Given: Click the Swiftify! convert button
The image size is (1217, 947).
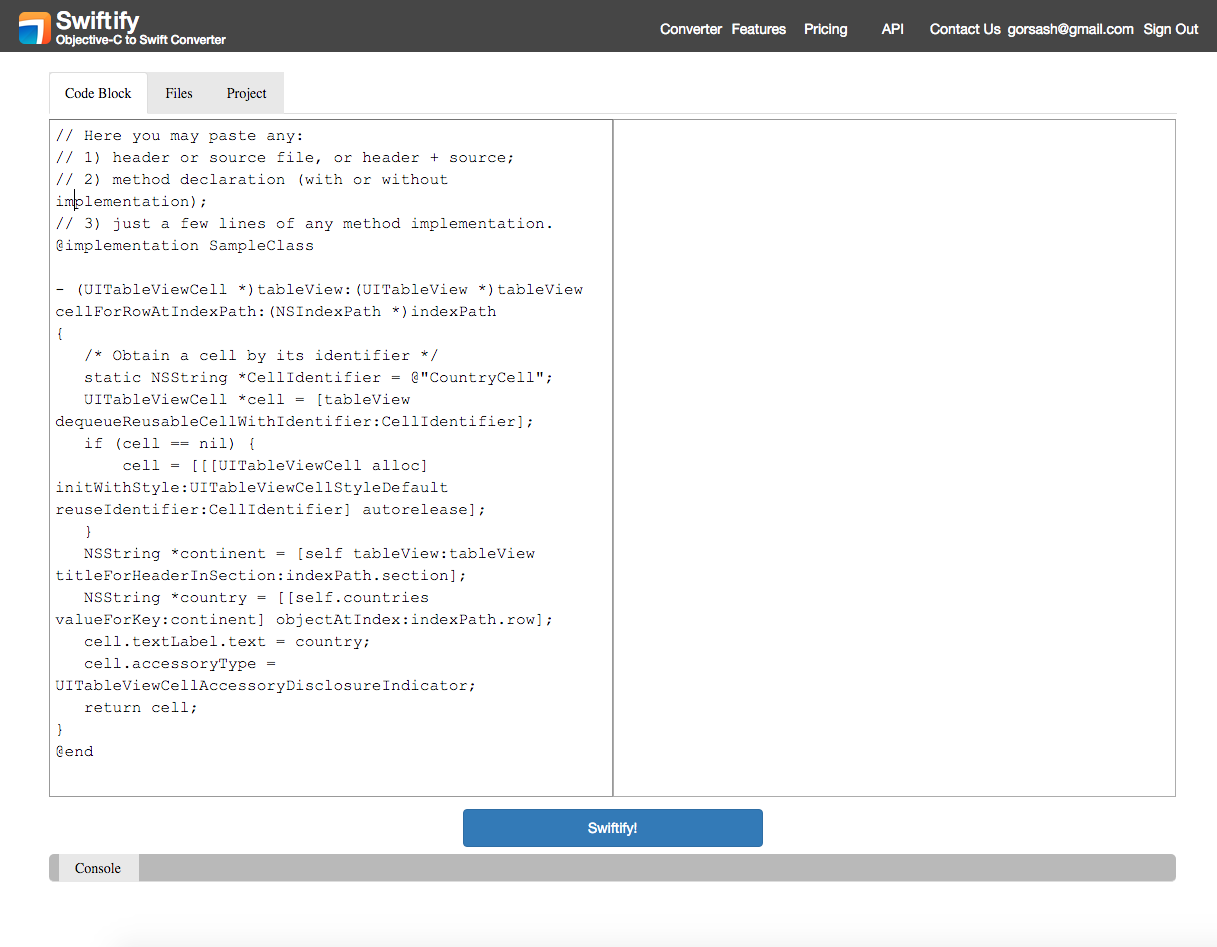Looking at the screenshot, I should 612,828.
